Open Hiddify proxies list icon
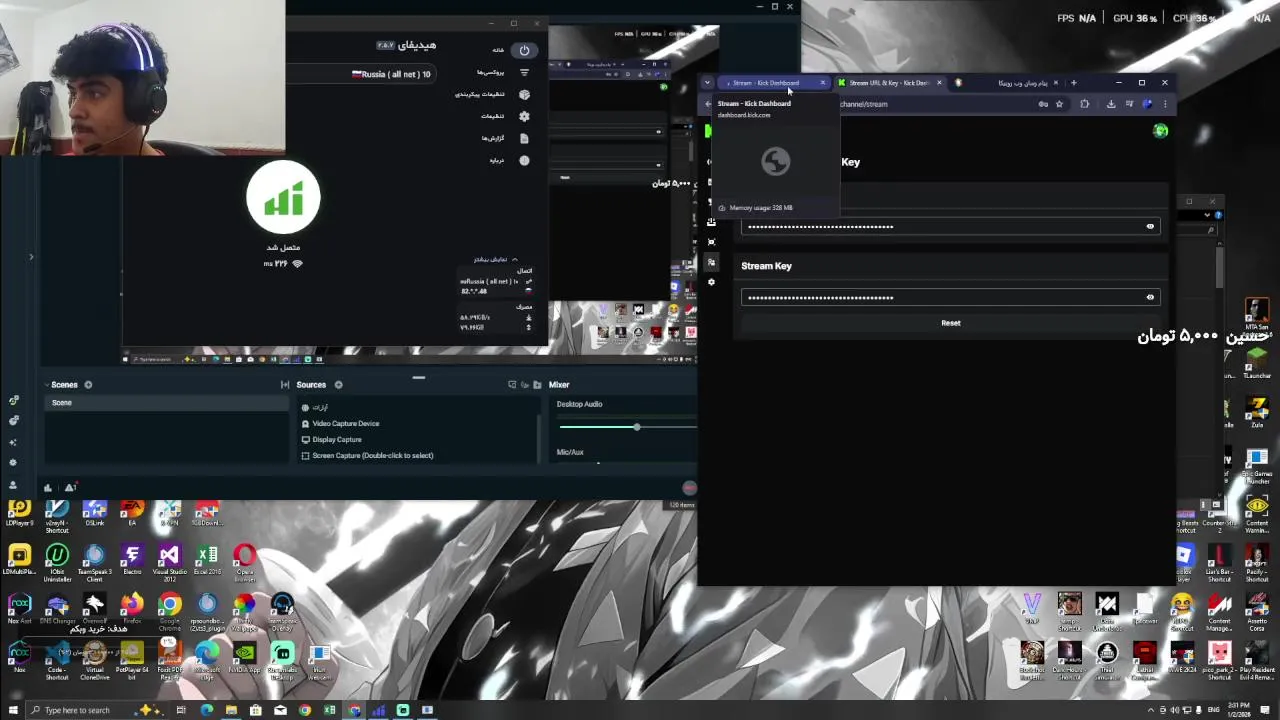The image size is (1280, 720). click(x=524, y=72)
